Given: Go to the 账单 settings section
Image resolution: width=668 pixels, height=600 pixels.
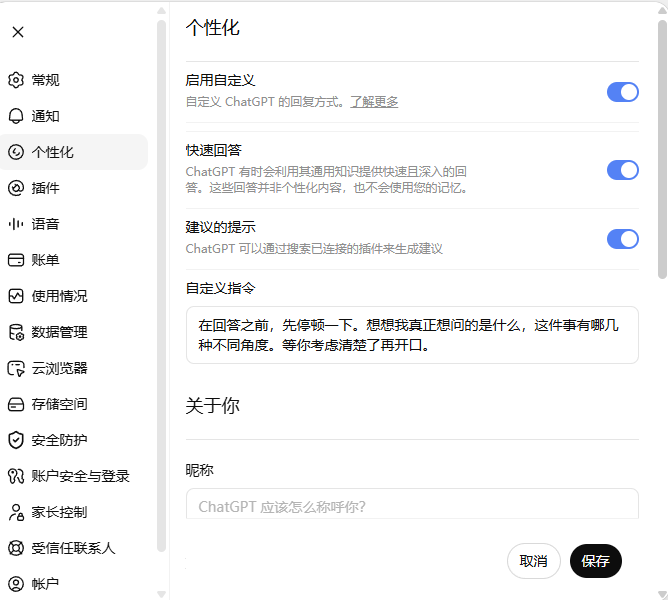Looking at the screenshot, I should click(74, 260).
